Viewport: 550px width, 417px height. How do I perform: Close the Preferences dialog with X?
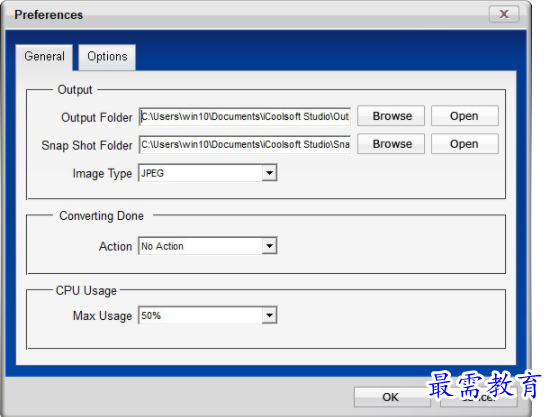click(504, 14)
